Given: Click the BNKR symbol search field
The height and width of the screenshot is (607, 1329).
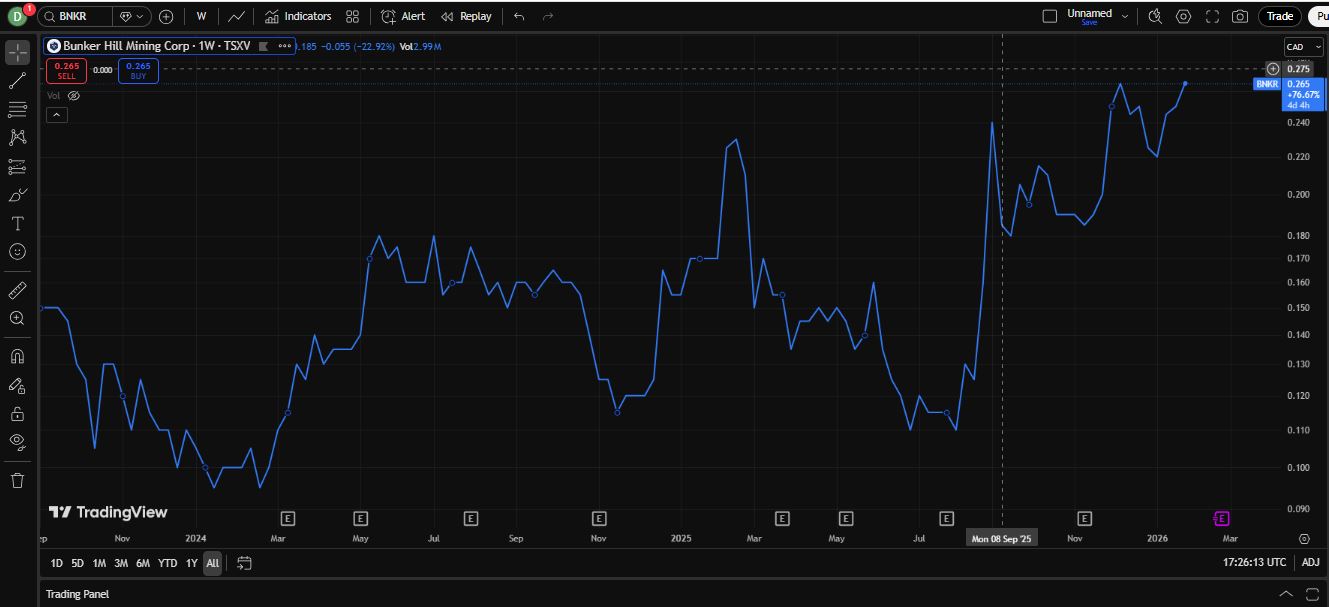Looking at the screenshot, I should coord(75,16).
